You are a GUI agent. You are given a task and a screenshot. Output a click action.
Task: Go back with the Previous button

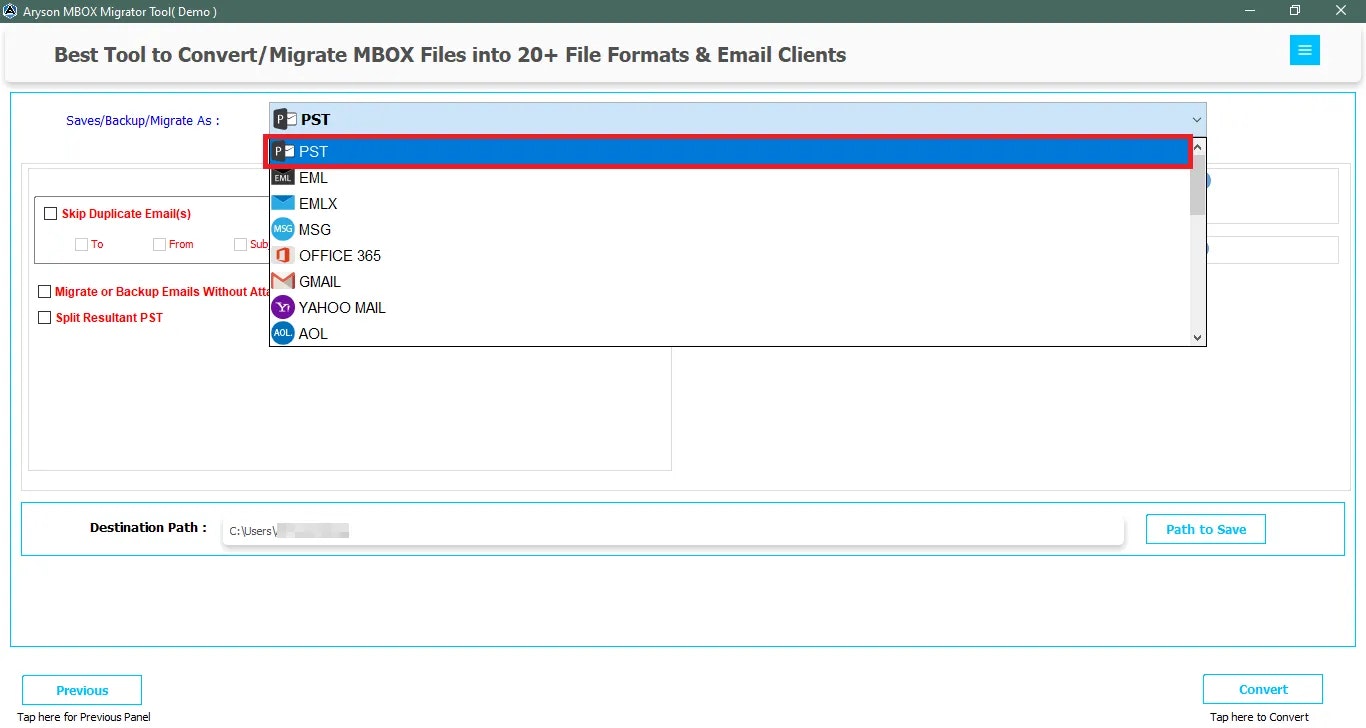coord(82,690)
